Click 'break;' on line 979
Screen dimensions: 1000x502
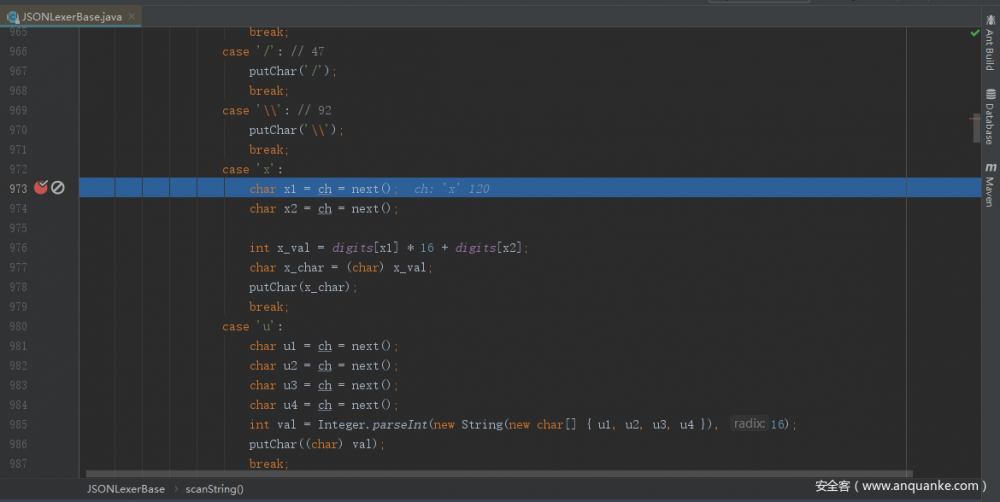[269, 307]
